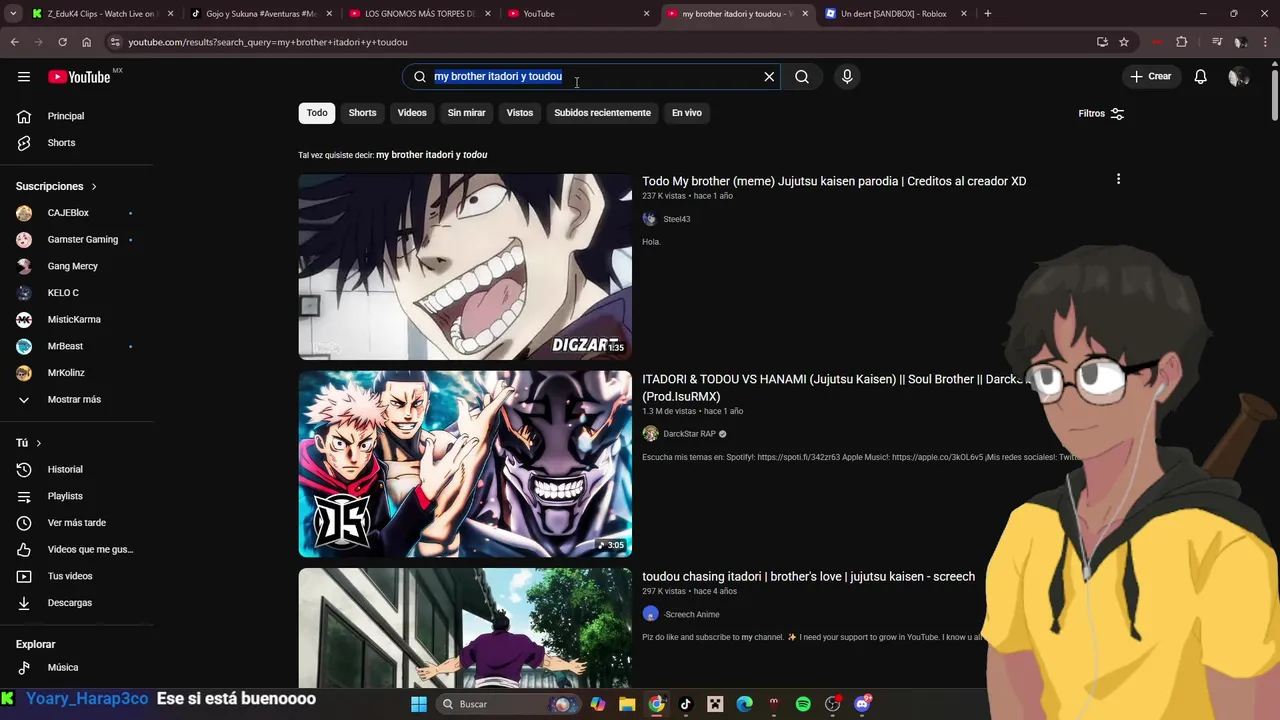Open the Windows Start button

tap(419, 704)
